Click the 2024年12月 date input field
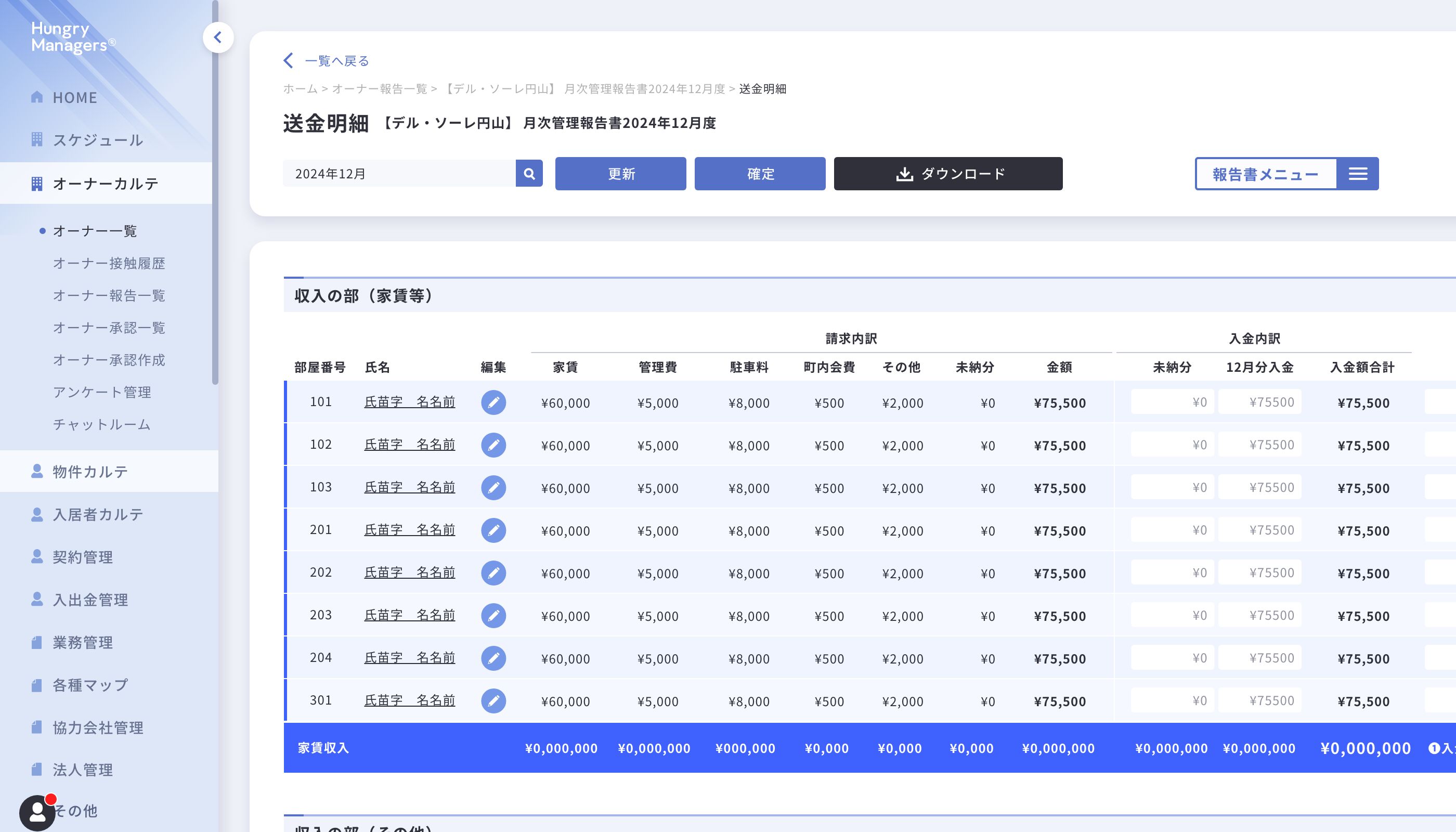This screenshot has height=832, width=1456. tap(399, 174)
